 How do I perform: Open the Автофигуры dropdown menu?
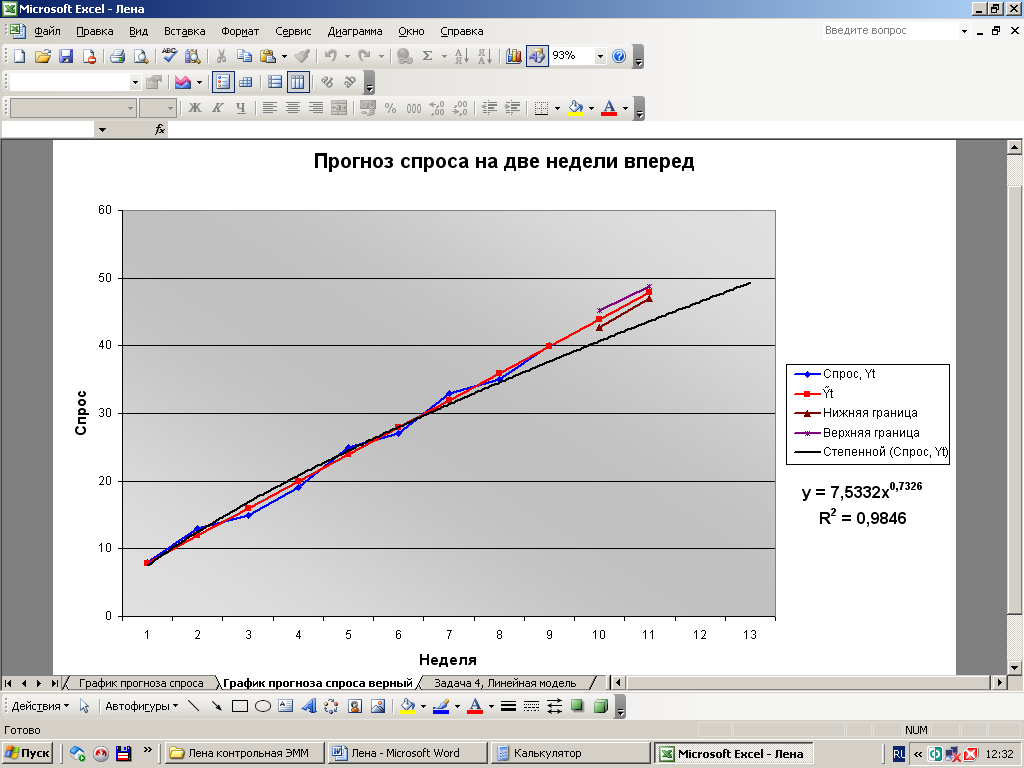tap(141, 706)
